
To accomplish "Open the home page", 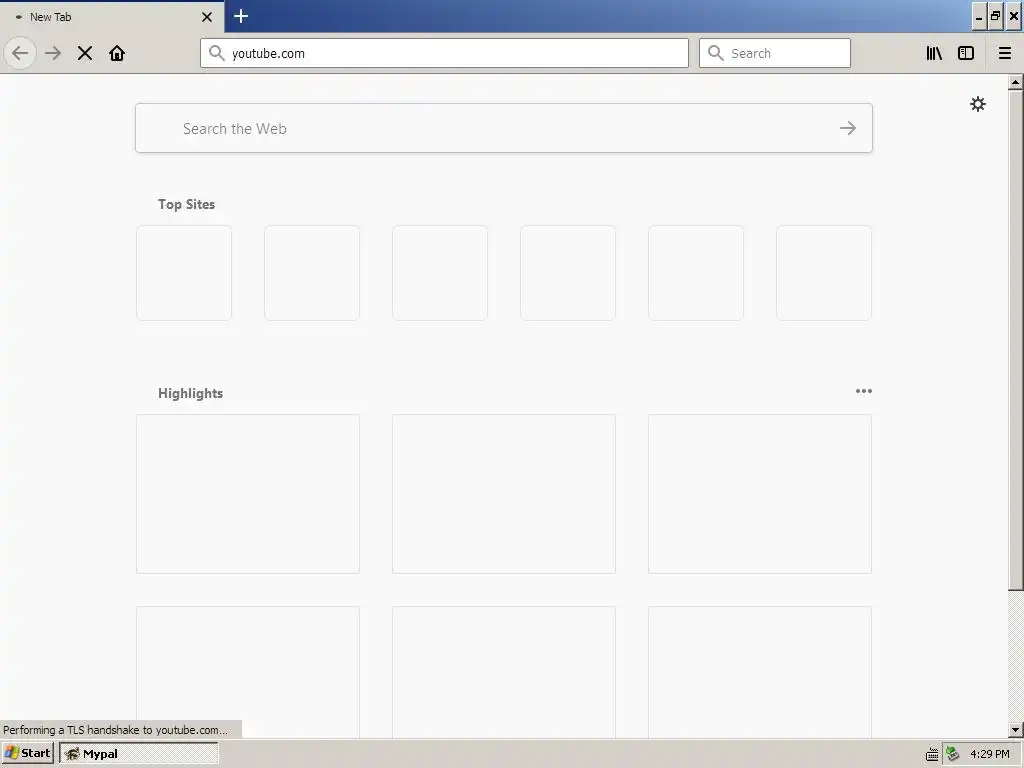I will click(117, 53).
